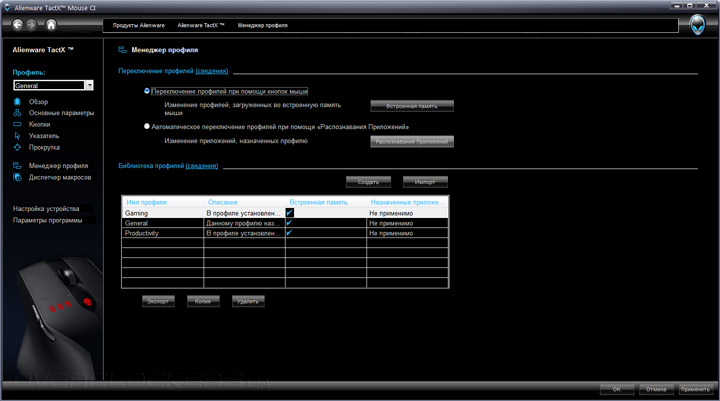Open Обзор in the sidebar

(38, 102)
